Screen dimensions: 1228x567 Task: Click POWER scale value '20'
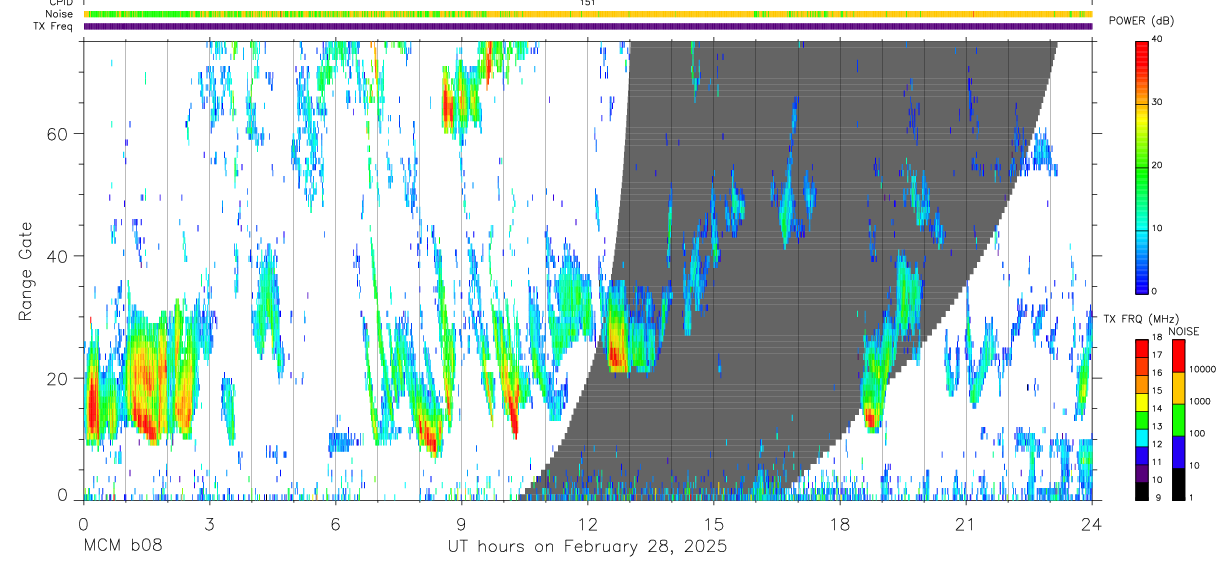pyautogui.click(x=1159, y=165)
